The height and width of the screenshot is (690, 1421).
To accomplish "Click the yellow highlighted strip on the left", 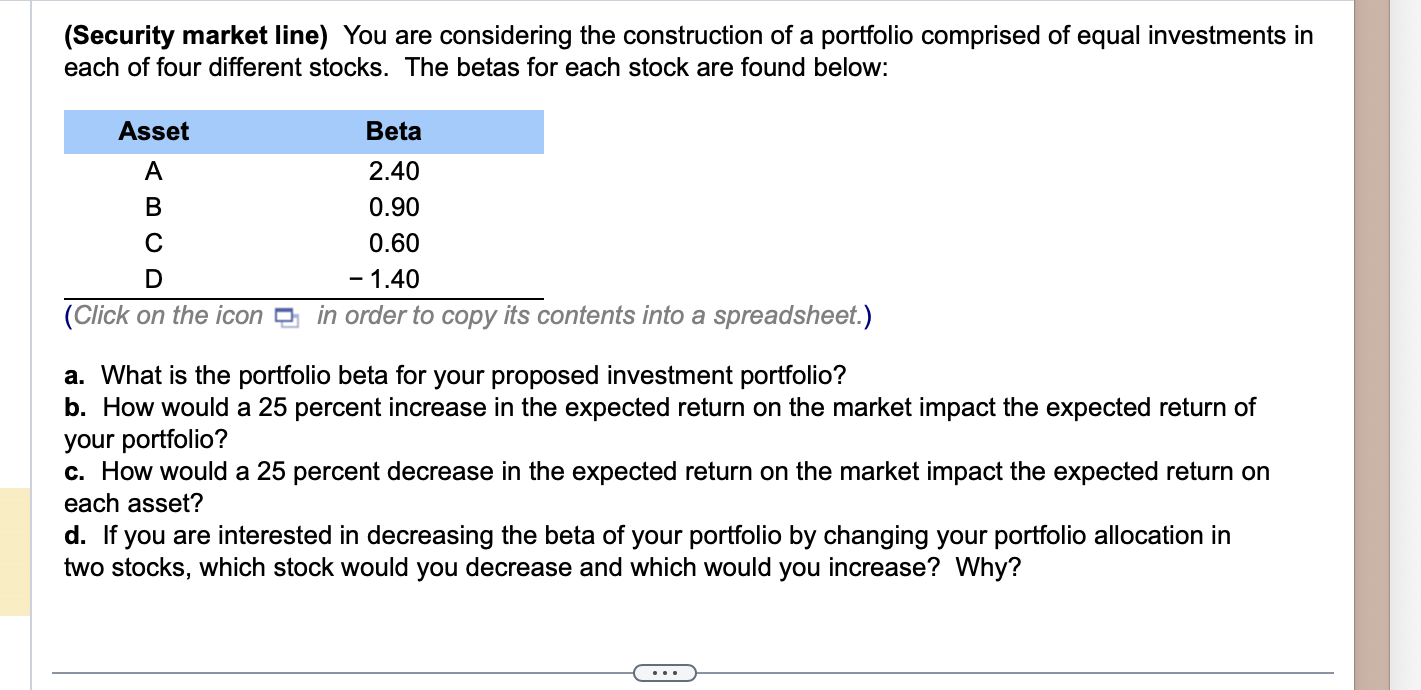I will [15, 551].
